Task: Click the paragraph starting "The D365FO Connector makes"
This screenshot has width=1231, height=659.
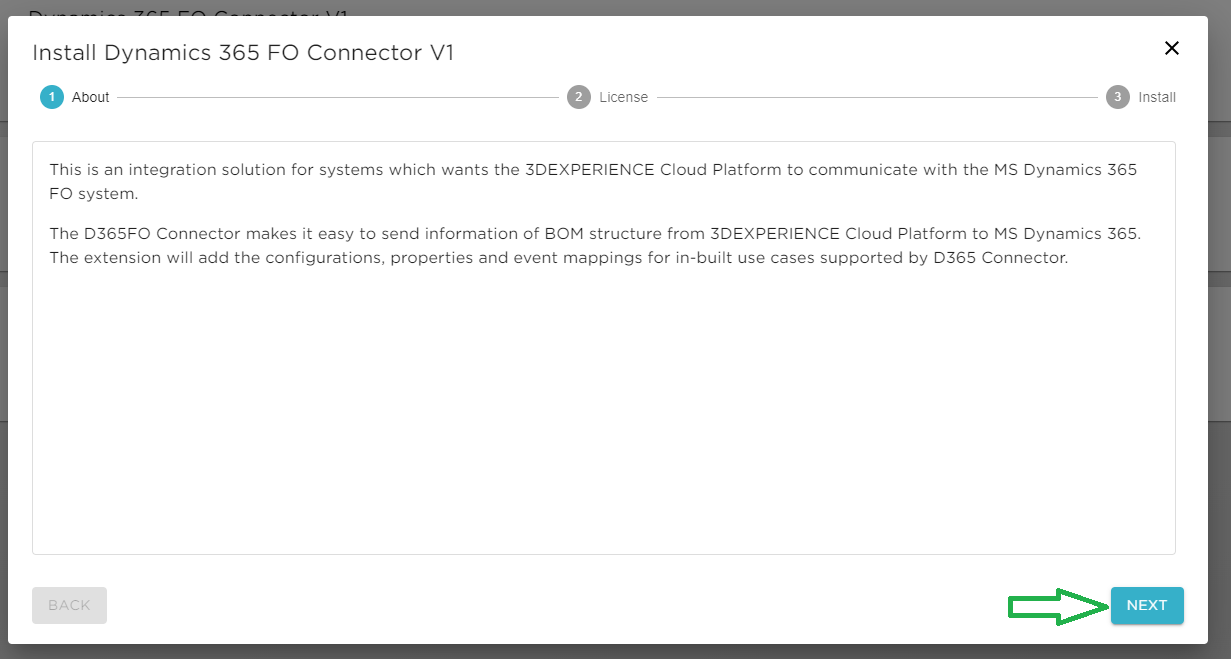Action: coord(594,234)
